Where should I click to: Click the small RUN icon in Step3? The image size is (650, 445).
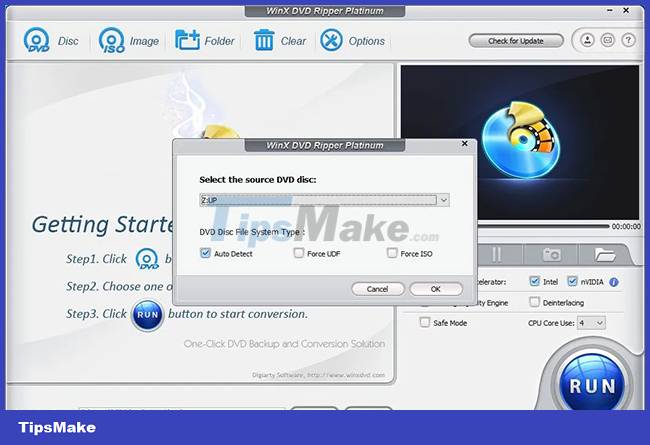tap(147, 315)
